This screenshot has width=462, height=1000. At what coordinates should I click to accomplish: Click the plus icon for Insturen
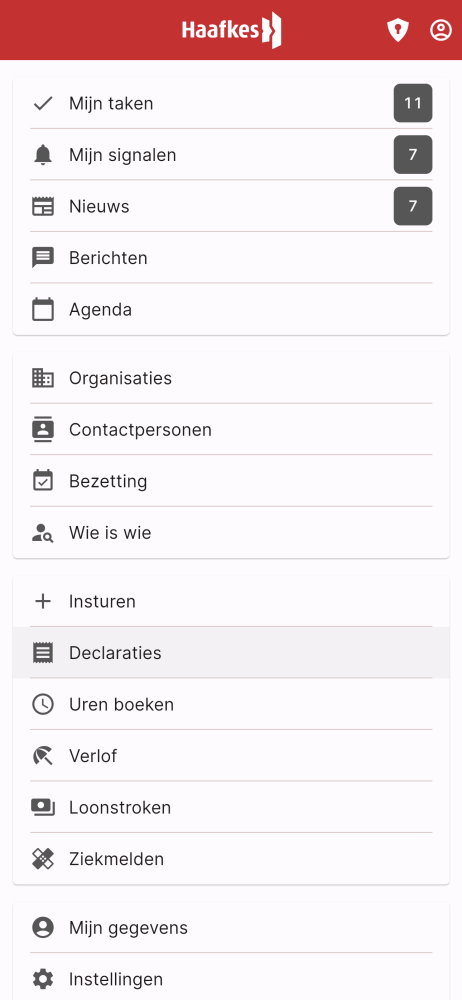43,601
